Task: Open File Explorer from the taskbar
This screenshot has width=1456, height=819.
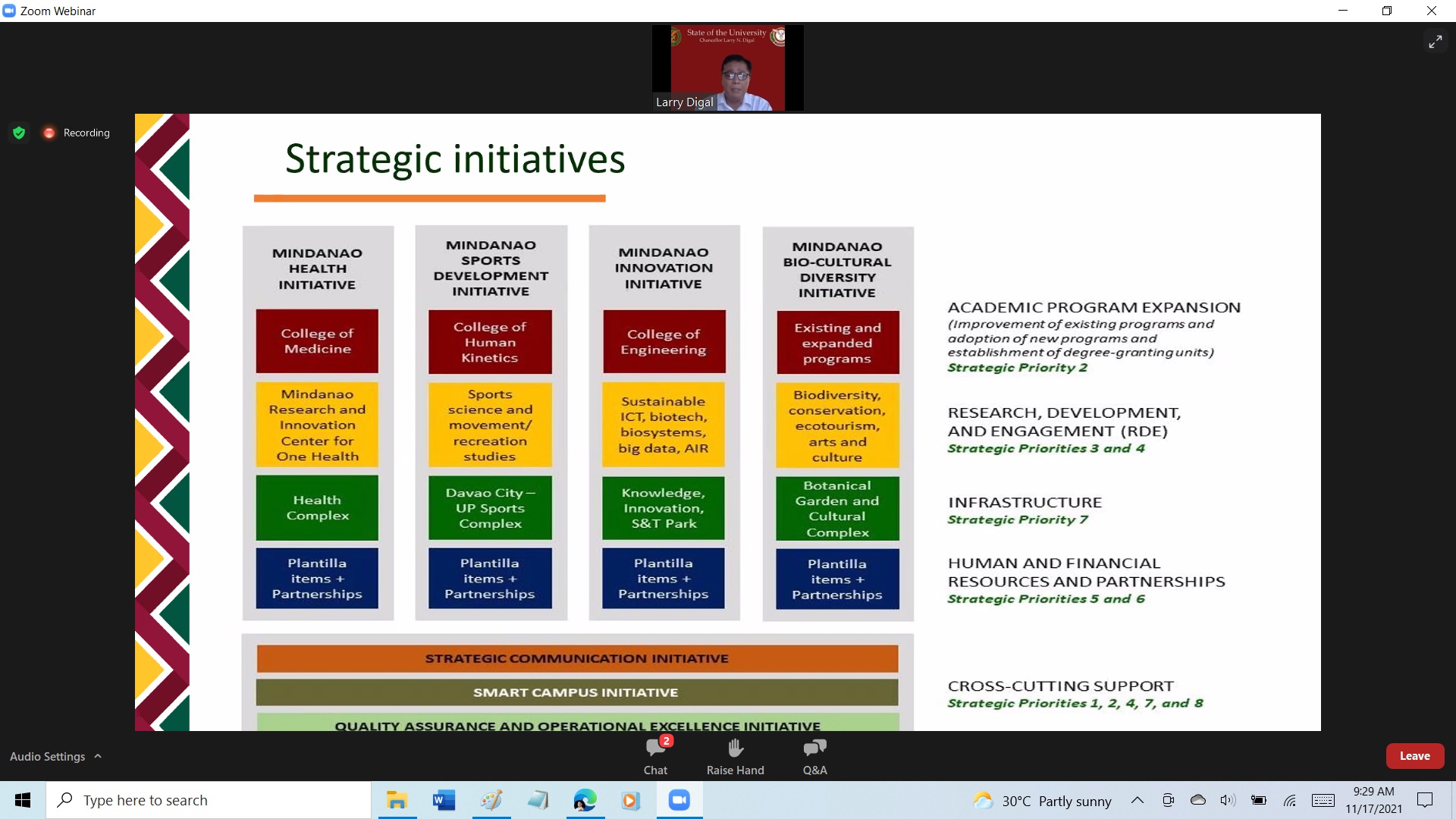Action: tap(397, 800)
